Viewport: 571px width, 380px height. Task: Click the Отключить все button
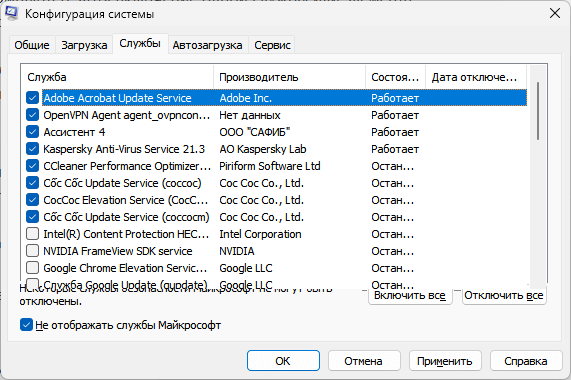(x=504, y=296)
